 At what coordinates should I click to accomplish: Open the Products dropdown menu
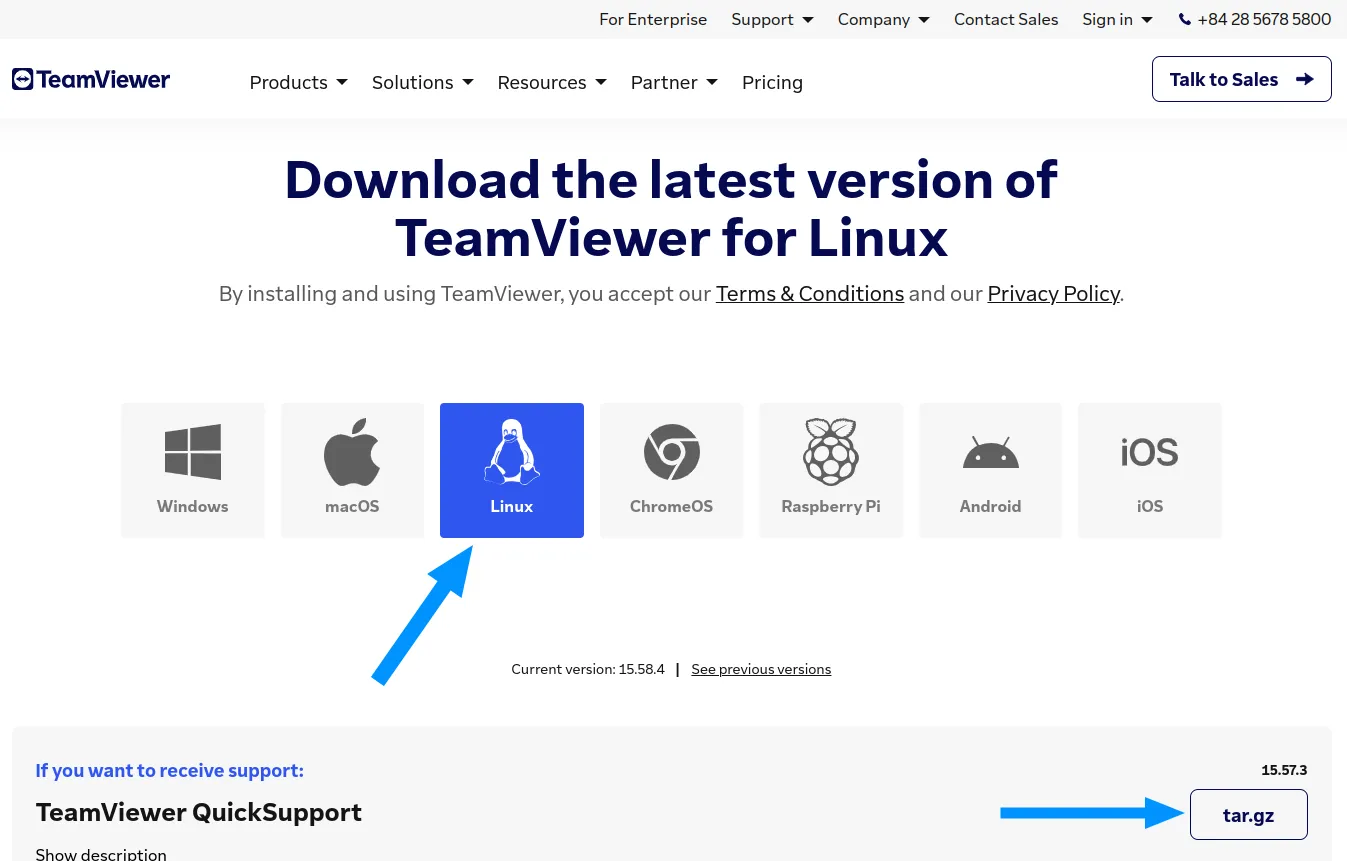pos(298,82)
